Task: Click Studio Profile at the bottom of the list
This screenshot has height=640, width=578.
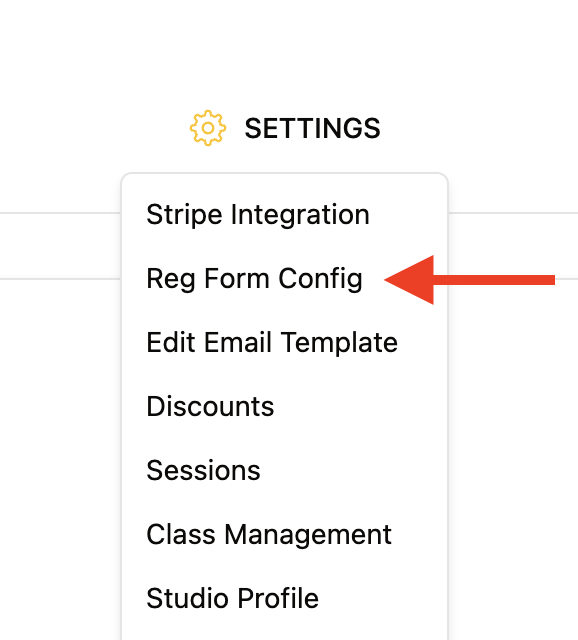Action: [x=233, y=598]
